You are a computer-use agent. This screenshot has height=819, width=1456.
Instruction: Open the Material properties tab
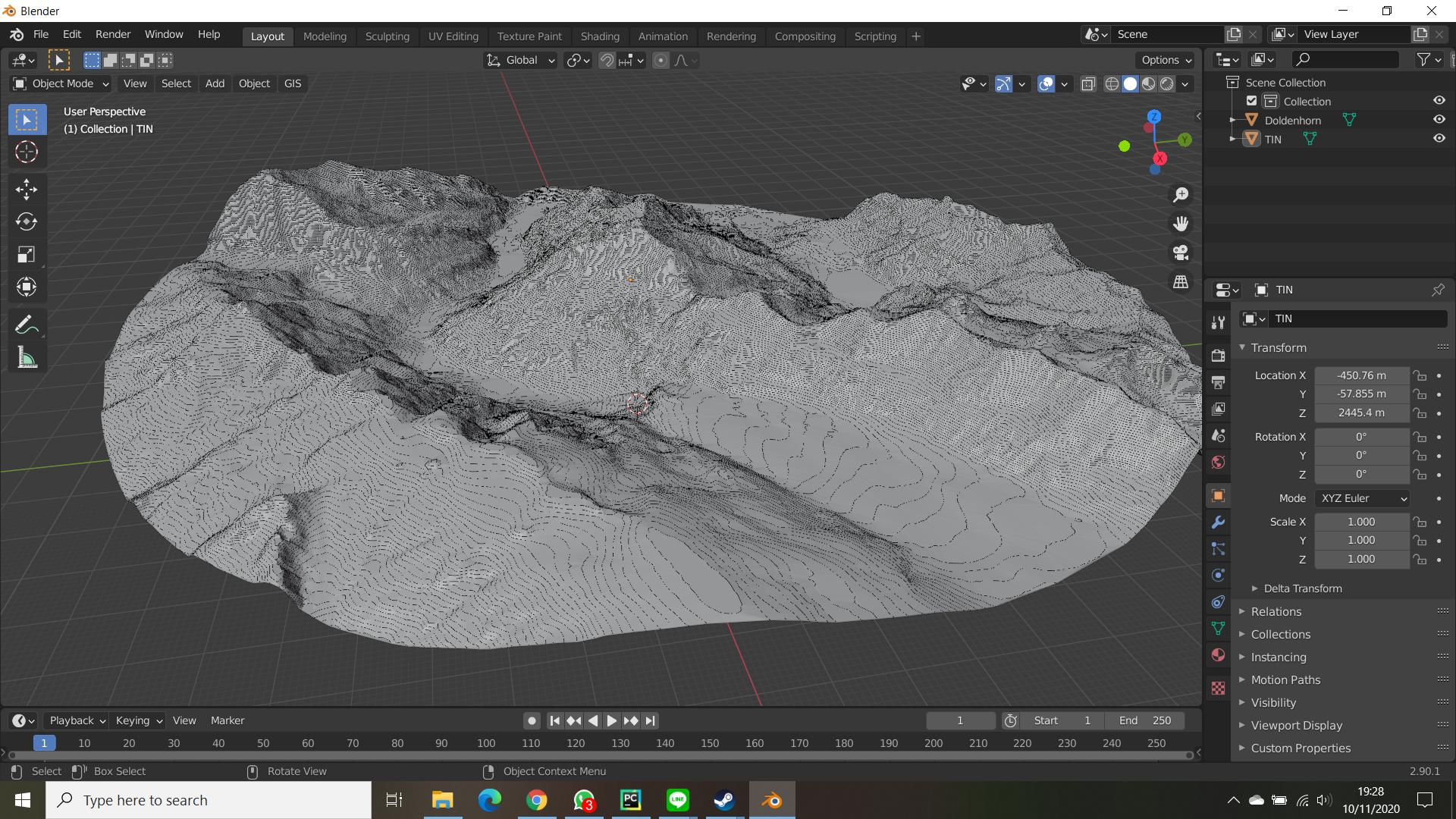click(x=1218, y=654)
